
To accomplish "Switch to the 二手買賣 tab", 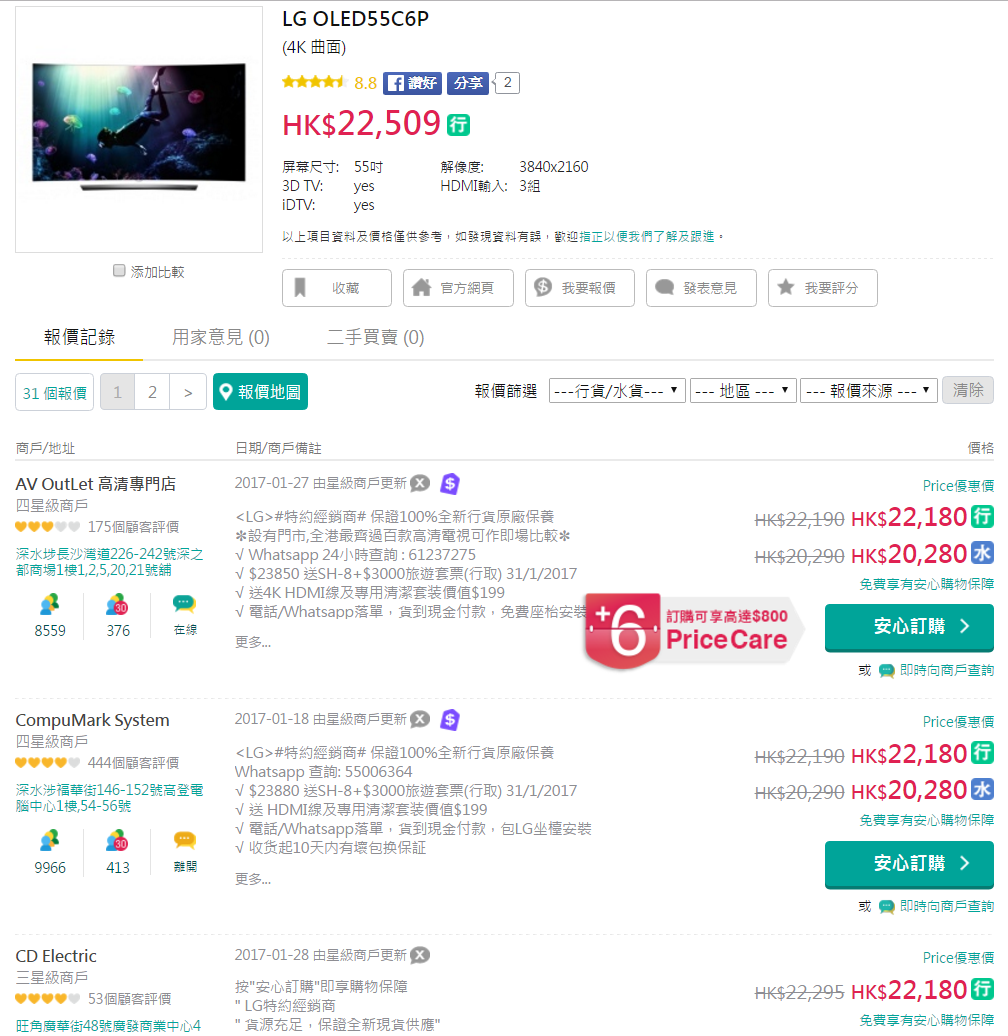I will pos(375,338).
